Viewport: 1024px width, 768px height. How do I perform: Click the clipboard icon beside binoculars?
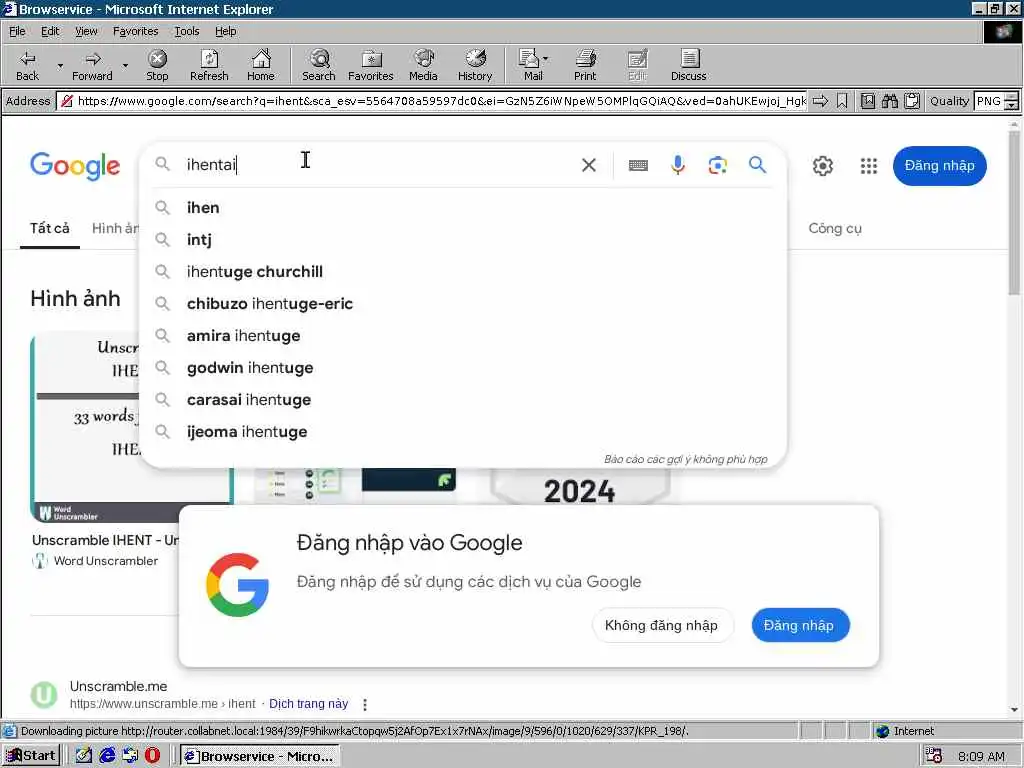point(912,101)
